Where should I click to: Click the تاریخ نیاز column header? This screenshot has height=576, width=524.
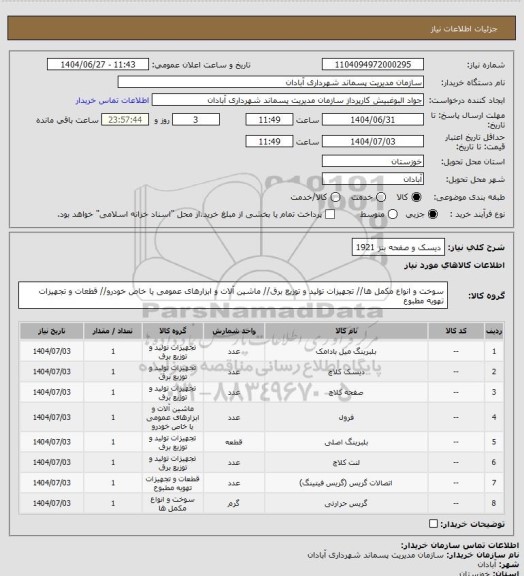tap(52, 331)
